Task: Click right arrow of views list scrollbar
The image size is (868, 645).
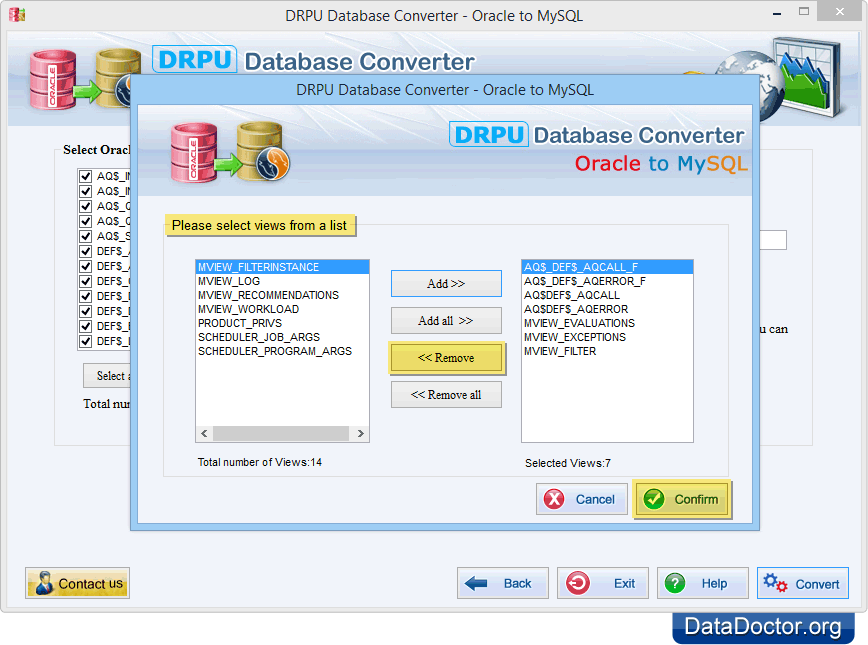Action: click(361, 433)
